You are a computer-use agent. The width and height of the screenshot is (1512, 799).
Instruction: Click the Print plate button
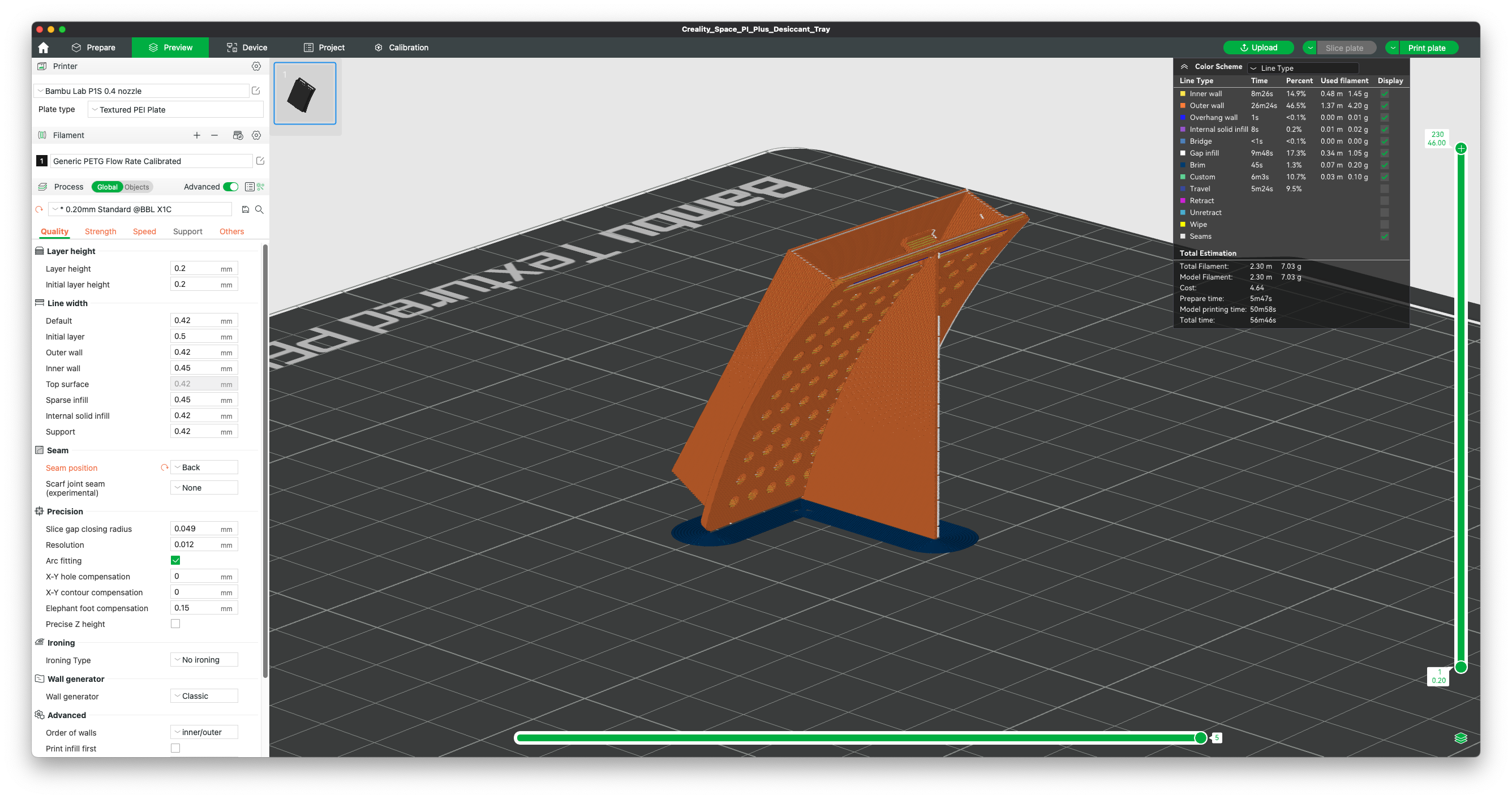click(1427, 48)
